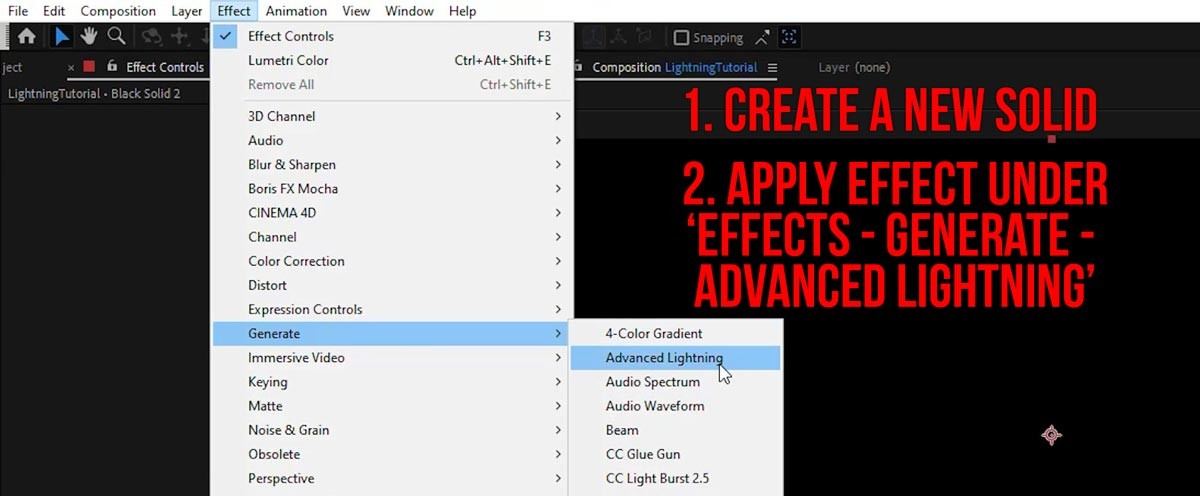Expand the Boris FX Mocha submenu
The width and height of the screenshot is (1200, 496).
coord(393,188)
